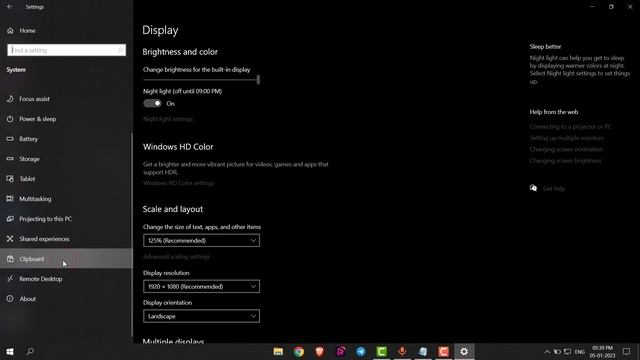This screenshot has height=360, width=640.
Task: Open the Tablet settings page
Action: tap(27, 179)
